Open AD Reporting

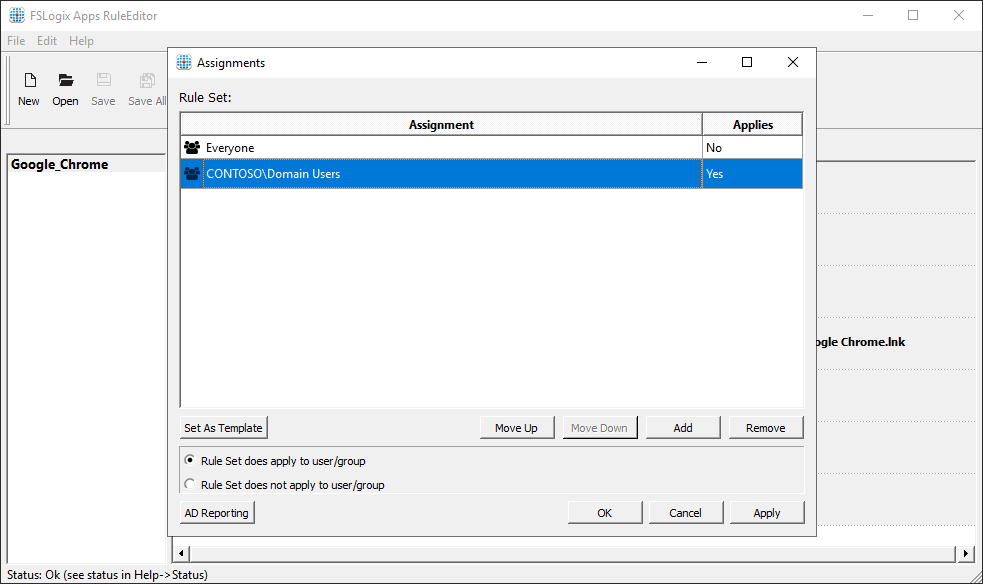click(216, 513)
